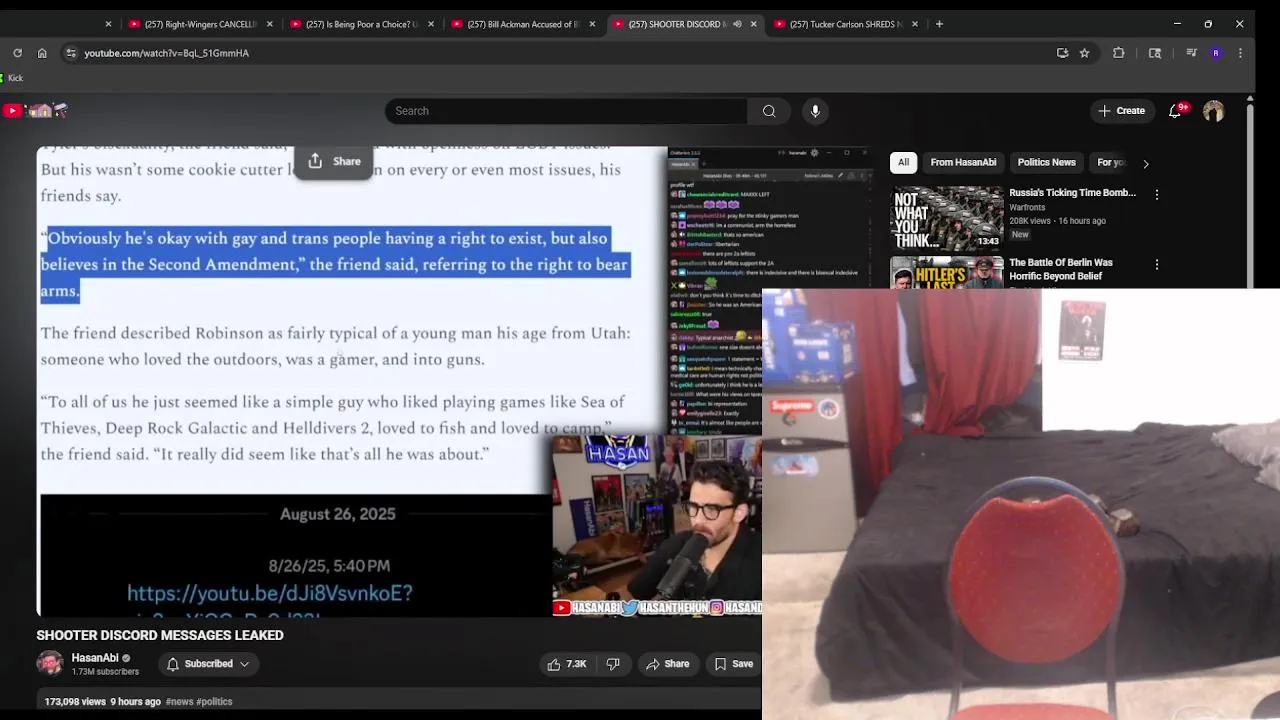Open the side panel icon in browser toolbar

[x=1155, y=53]
